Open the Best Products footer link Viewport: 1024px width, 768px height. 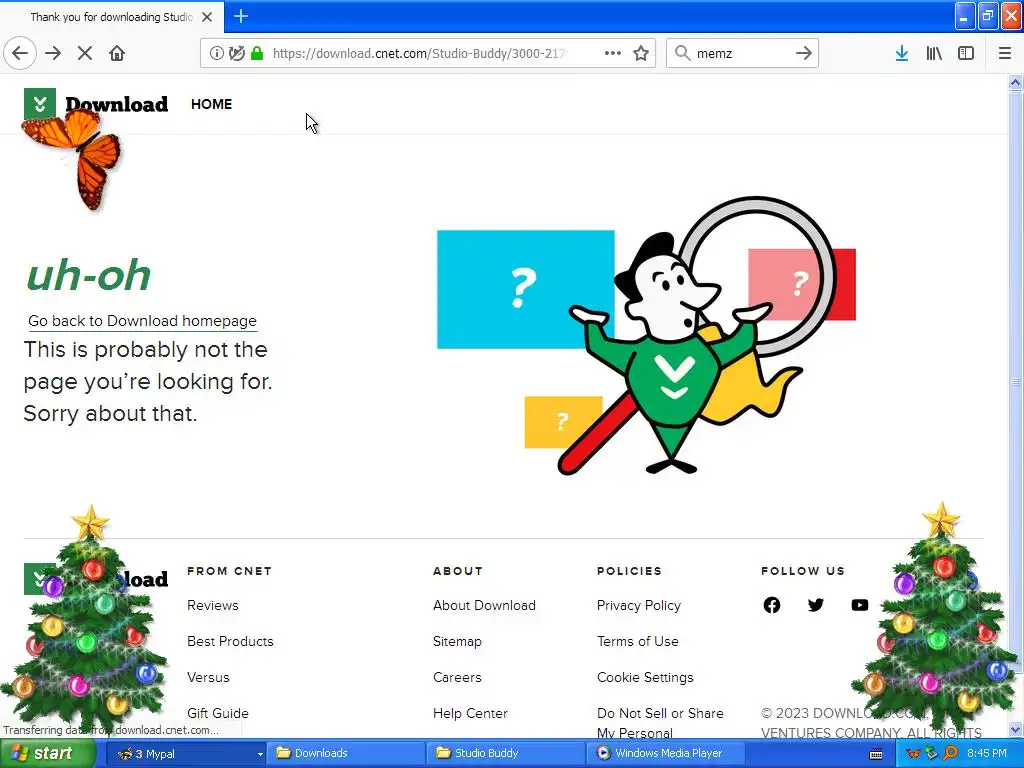point(231,641)
